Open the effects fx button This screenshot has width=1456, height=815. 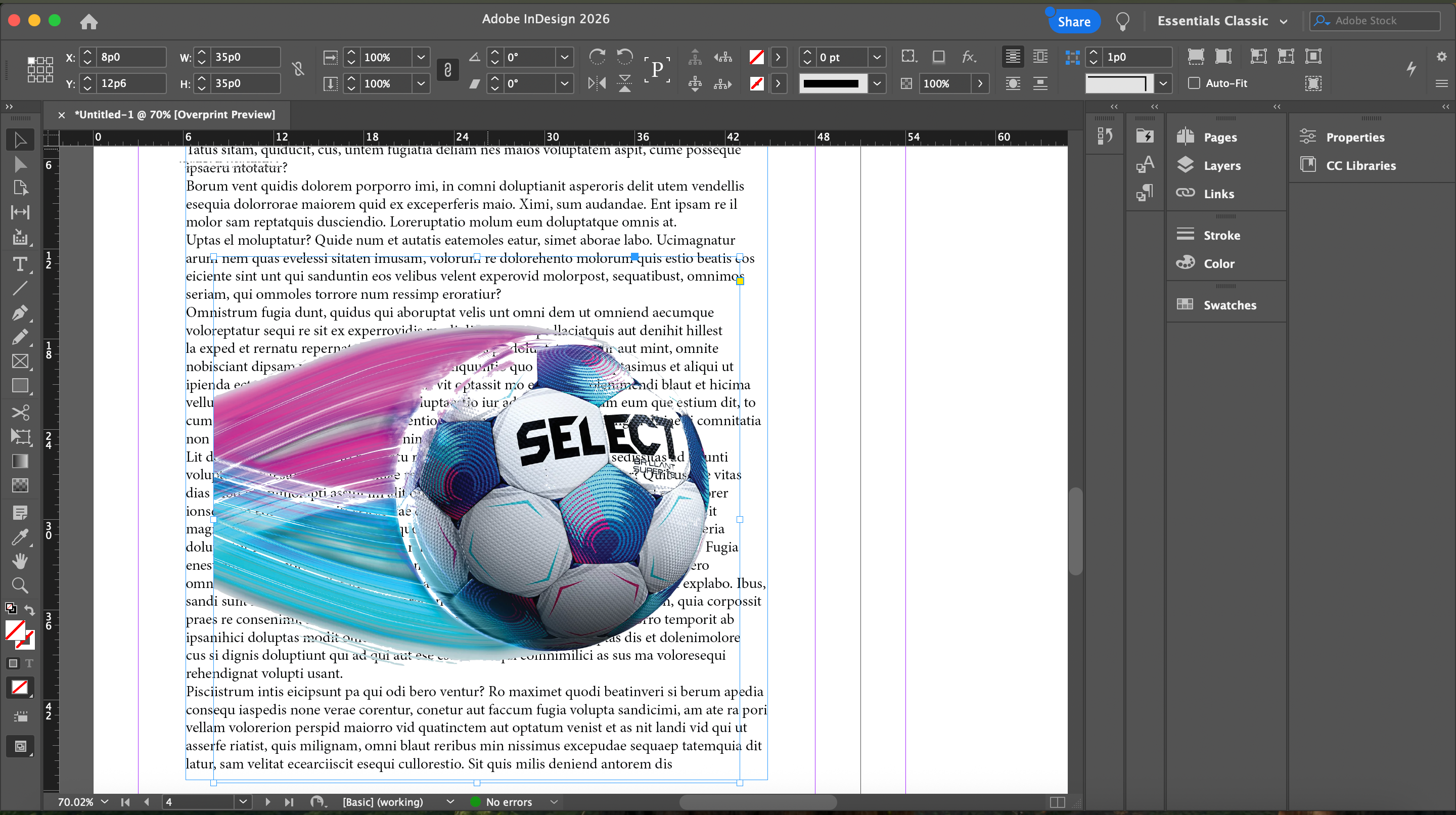point(968,57)
